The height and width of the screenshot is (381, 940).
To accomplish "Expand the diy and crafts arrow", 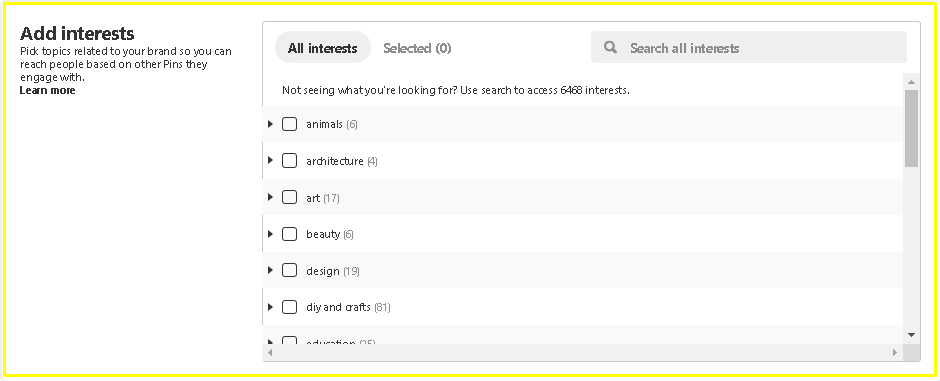I will pos(270,307).
